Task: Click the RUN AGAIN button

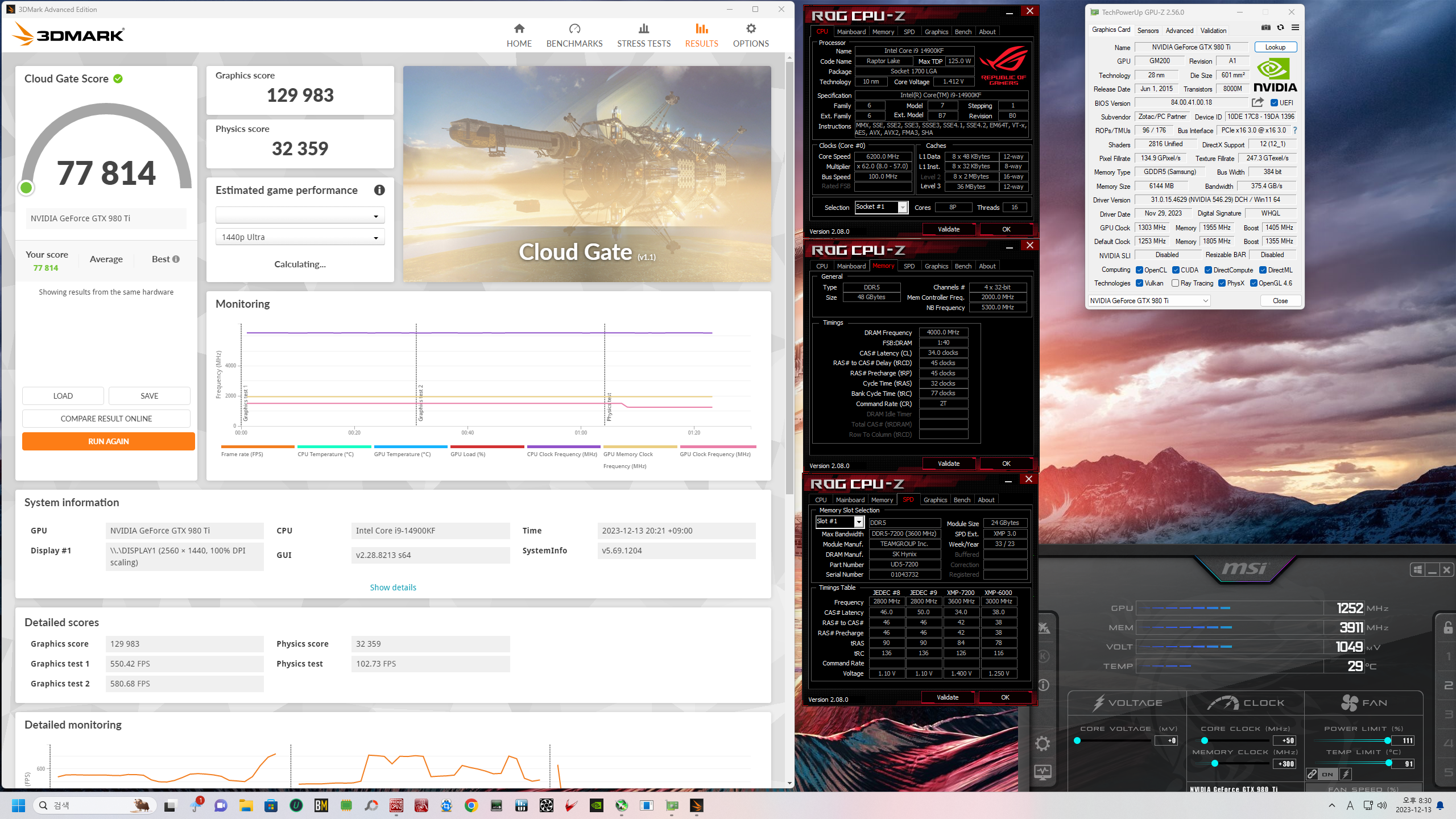Action: click(108, 441)
